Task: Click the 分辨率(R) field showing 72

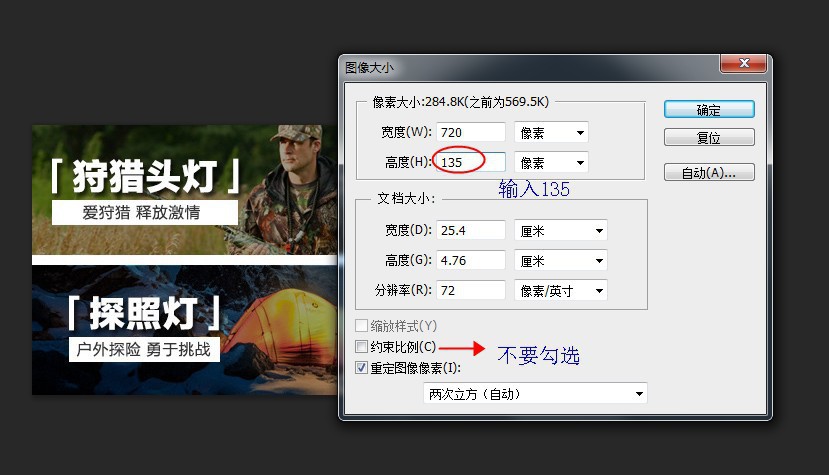Action: pyautogui.click(x=471, y=290)
